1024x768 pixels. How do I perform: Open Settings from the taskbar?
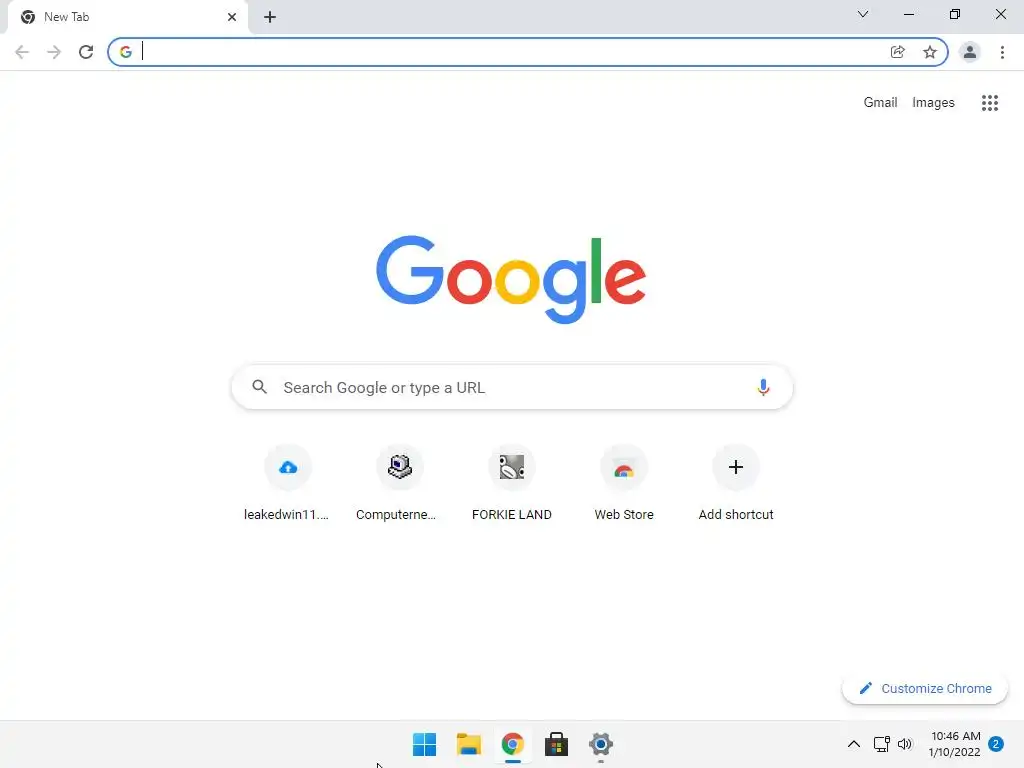(601, 744)
